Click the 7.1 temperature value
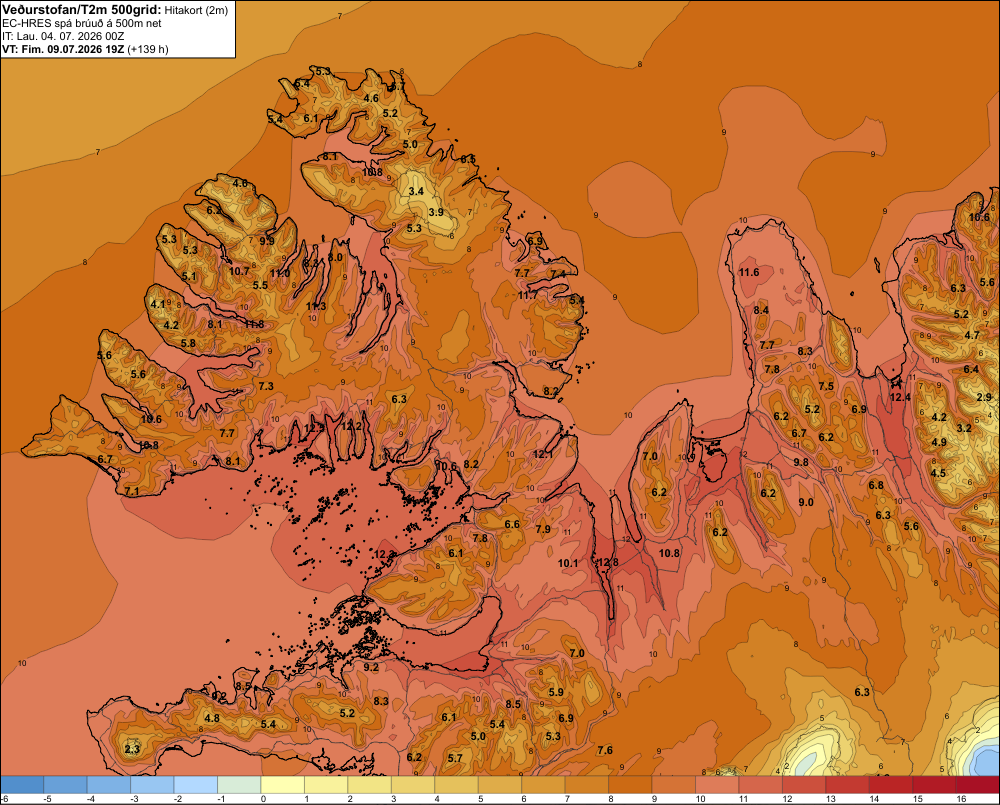This screenshot has height=805, width=1000. click(x=132, y=491)
